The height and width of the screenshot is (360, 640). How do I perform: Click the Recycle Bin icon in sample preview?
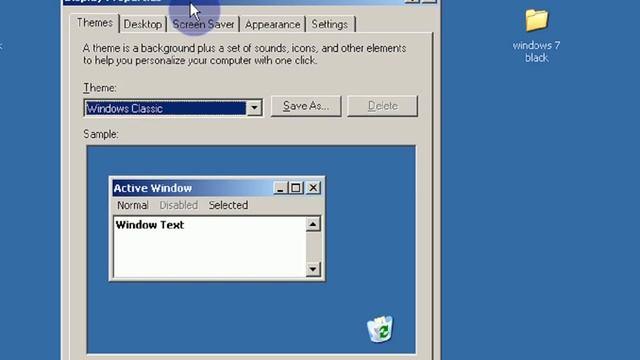tap(380, 329)
